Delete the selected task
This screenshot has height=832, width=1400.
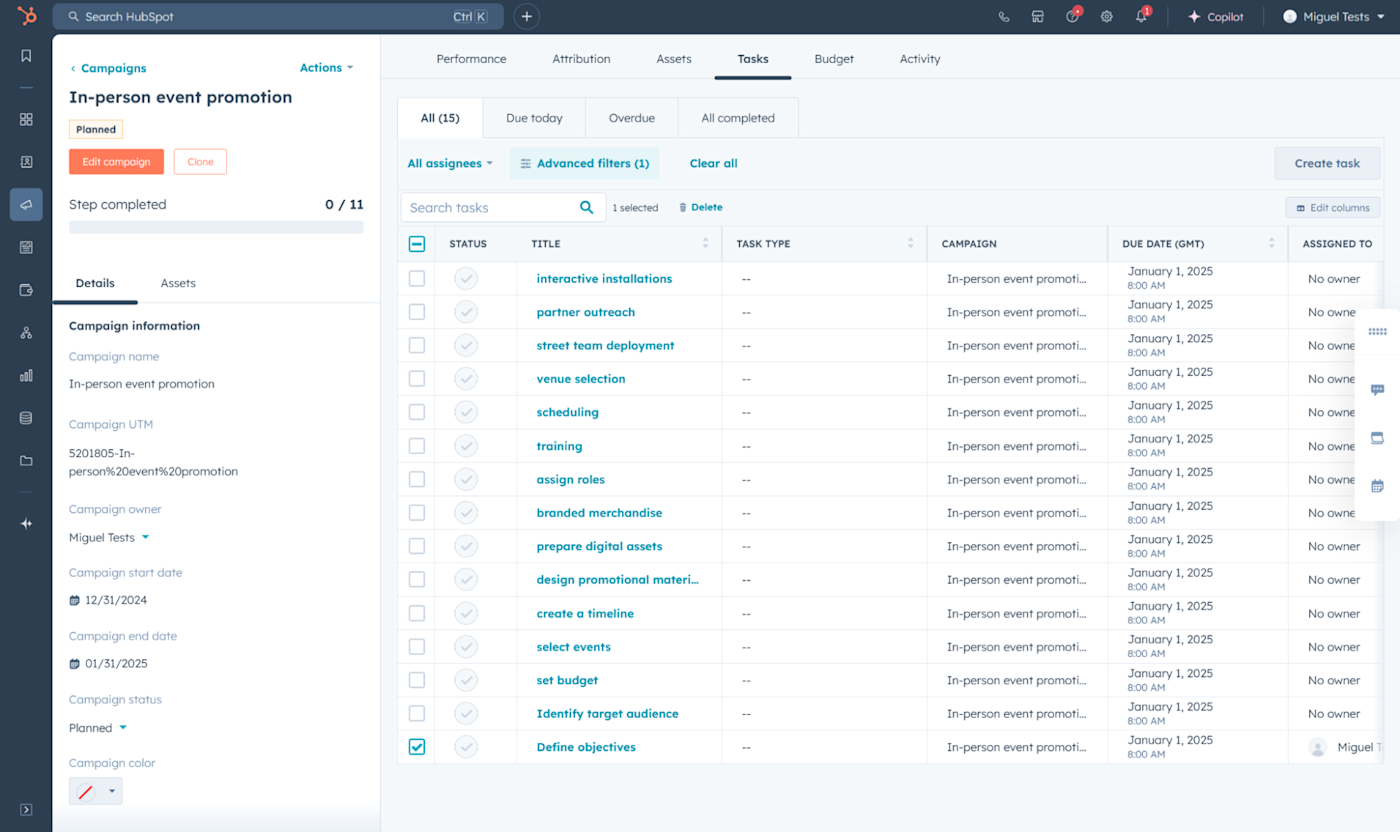point(700,207)
